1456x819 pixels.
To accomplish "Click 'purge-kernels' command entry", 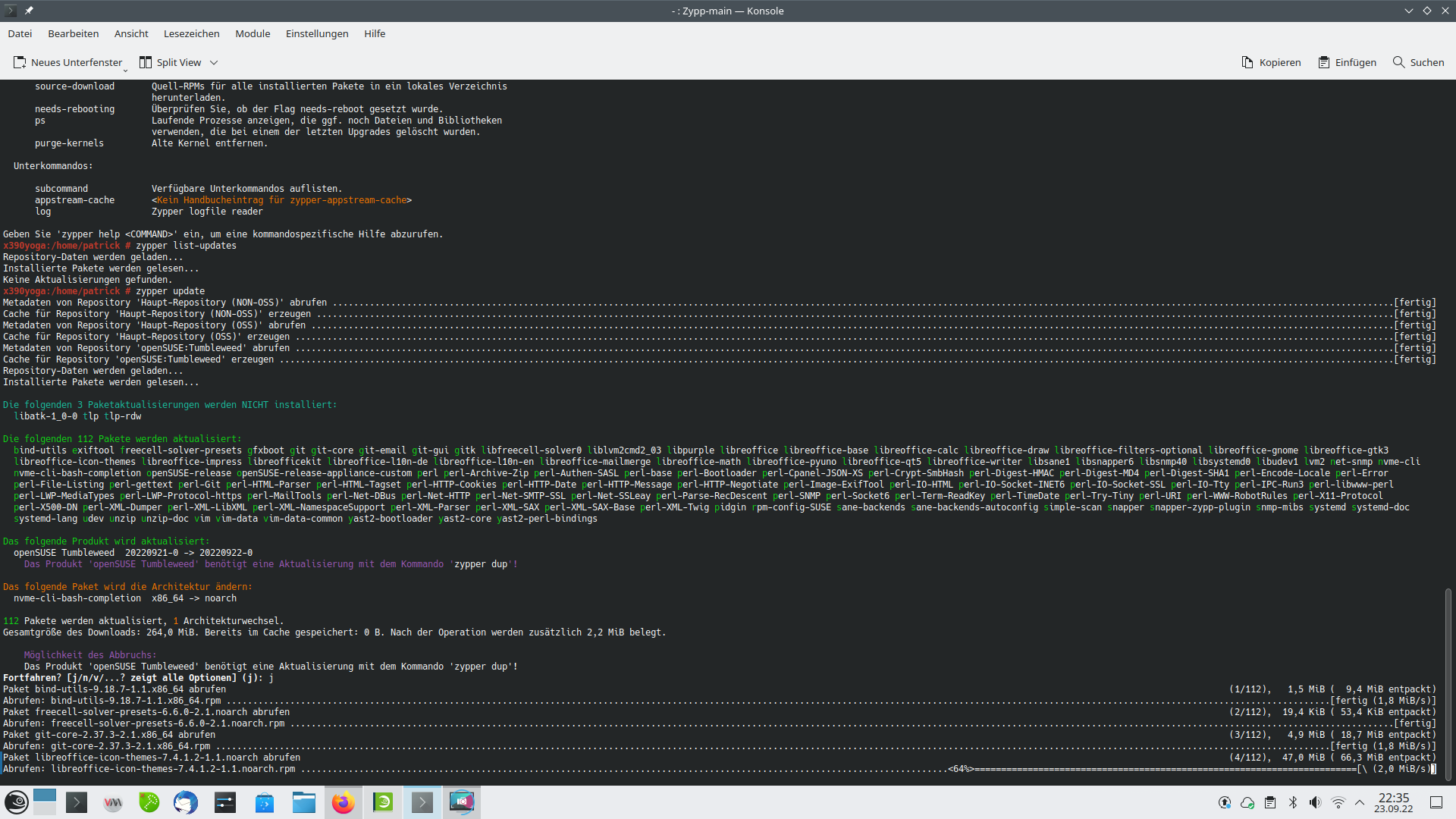I will [69, 143].
